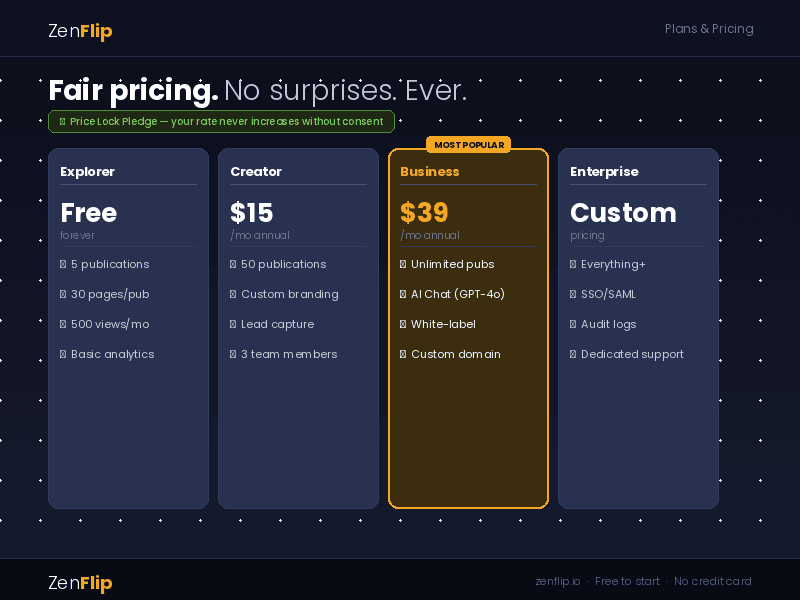The height and width of the screenshot is (600, 800).
Task: Open the zenflip.io footer link
Action: pyautogui.click(x=557, y=582)
